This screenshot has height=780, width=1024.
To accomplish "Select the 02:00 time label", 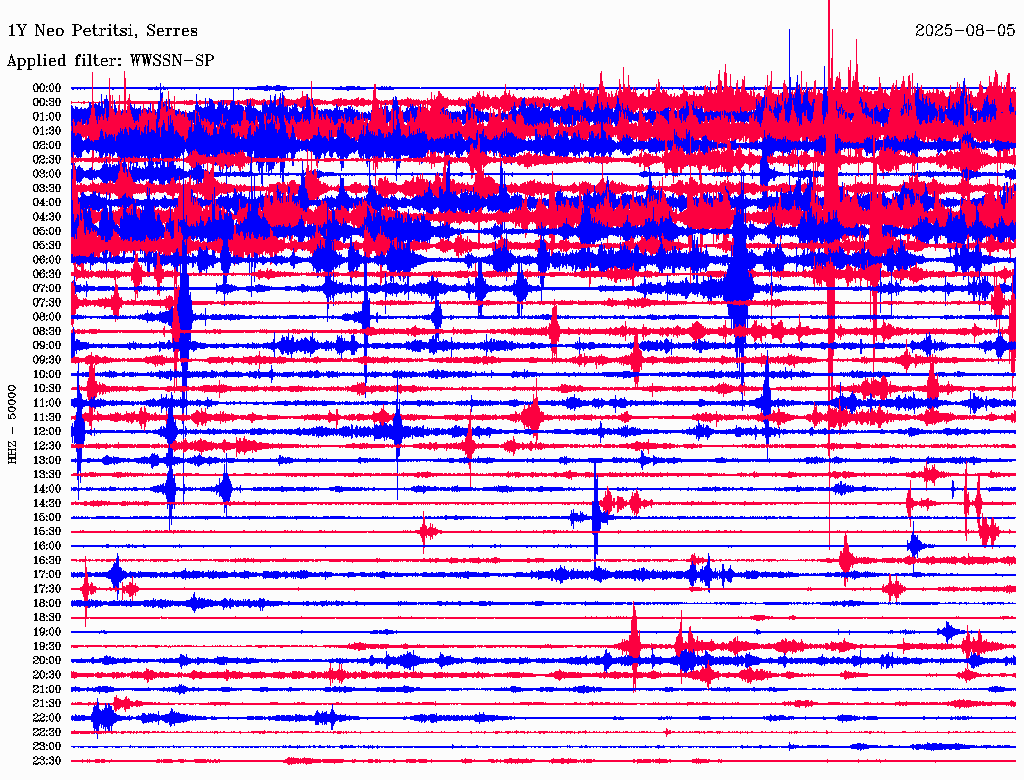I will click(x=47, y=145).
